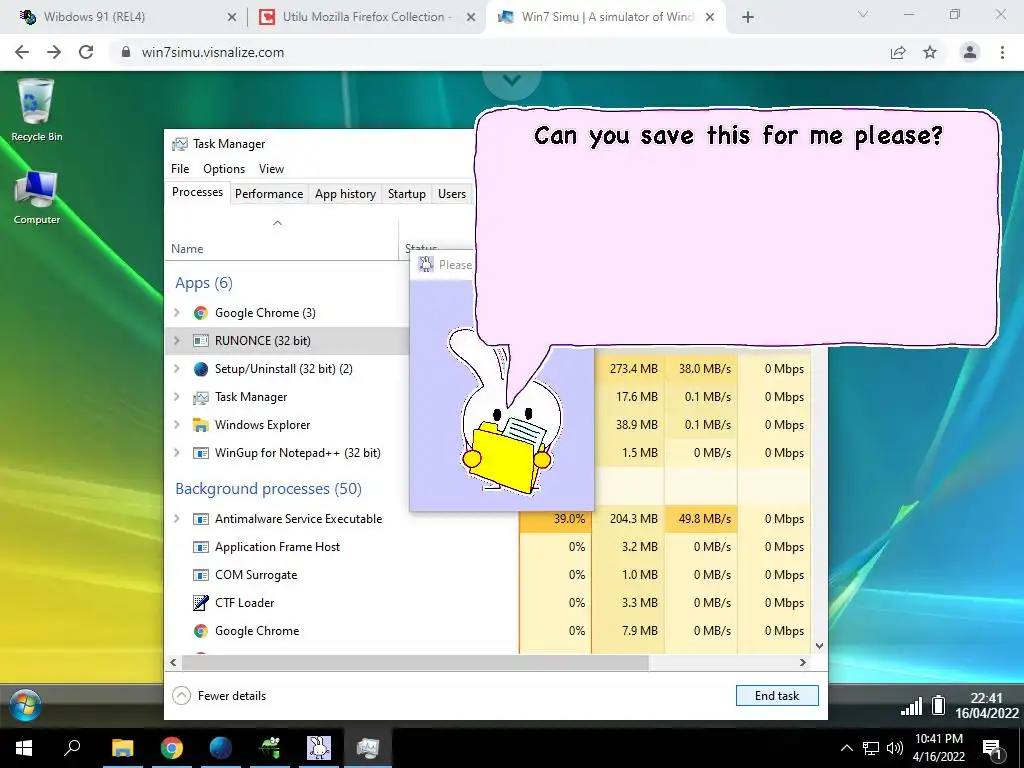Viewport: 1024px width, 768px height.
Task: Click vertical scrollbar down arrow
Action: click(819, 645)
